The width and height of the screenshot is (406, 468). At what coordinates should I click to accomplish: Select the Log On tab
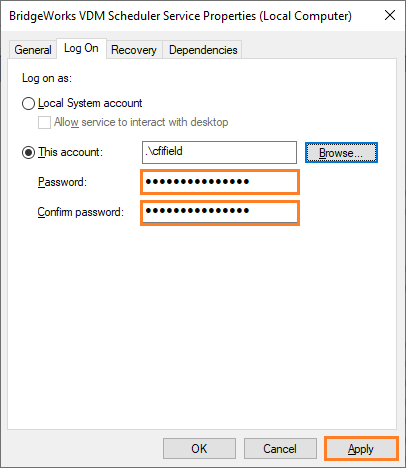(81, 48)
